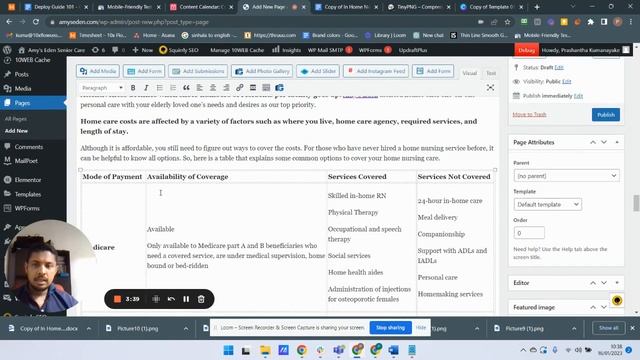Align text center
The image size is (640, 360).
click(x=213, y=88)
